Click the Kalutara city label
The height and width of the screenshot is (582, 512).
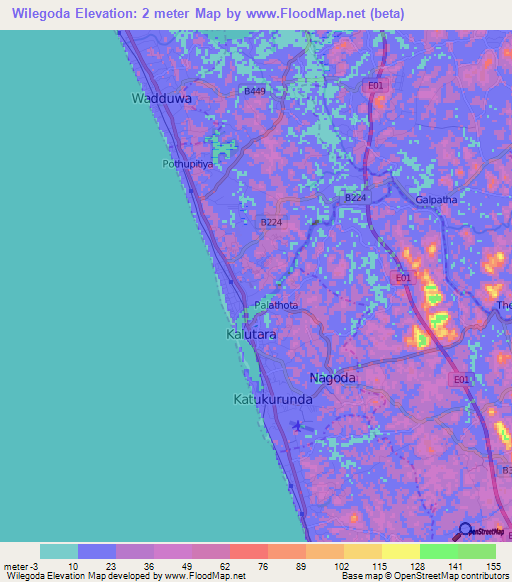click(251, 334)
